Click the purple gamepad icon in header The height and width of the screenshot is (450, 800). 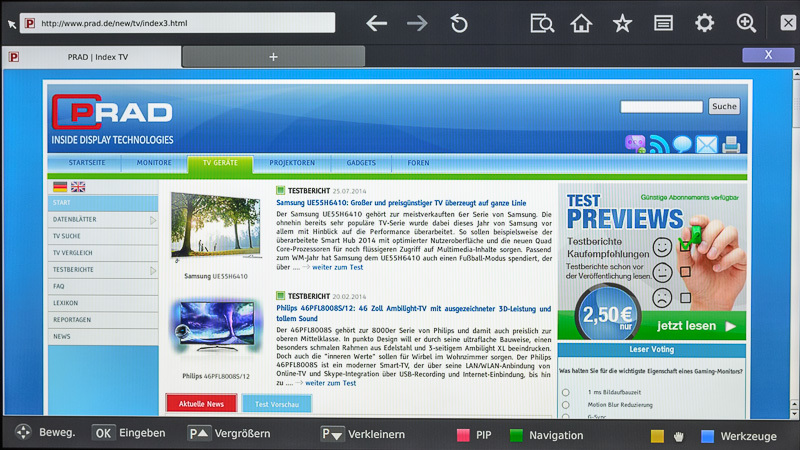coord(635,144)
